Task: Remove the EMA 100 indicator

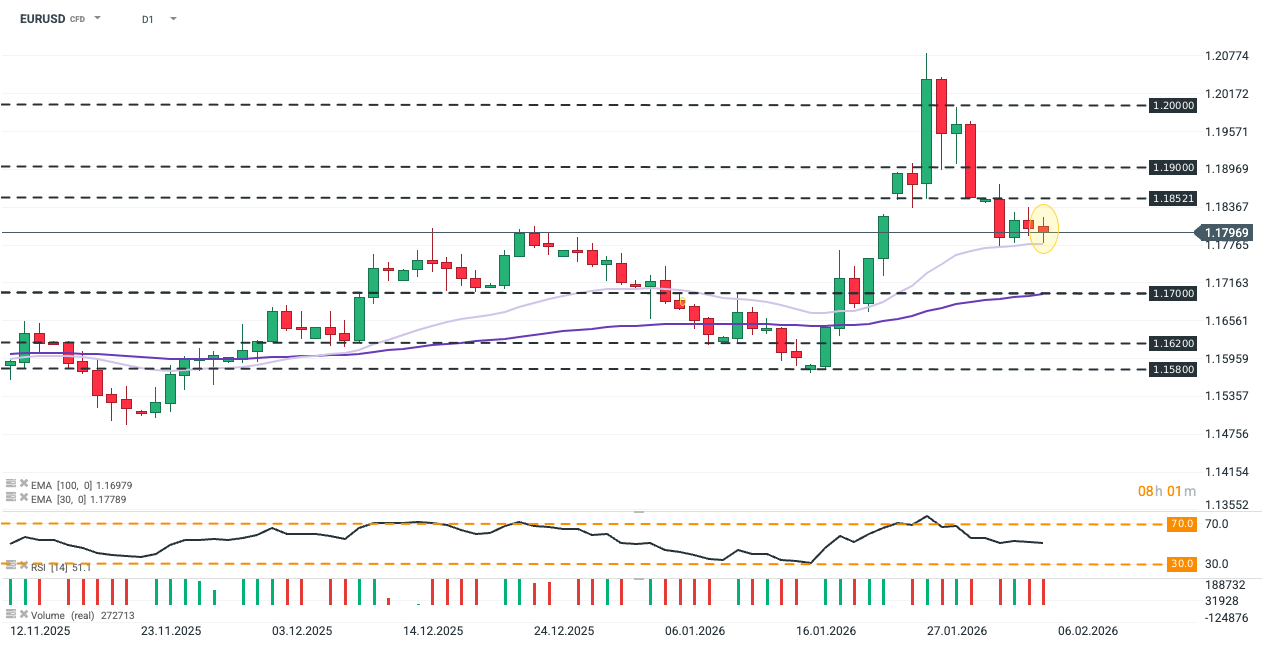Action: click(23, 484)
